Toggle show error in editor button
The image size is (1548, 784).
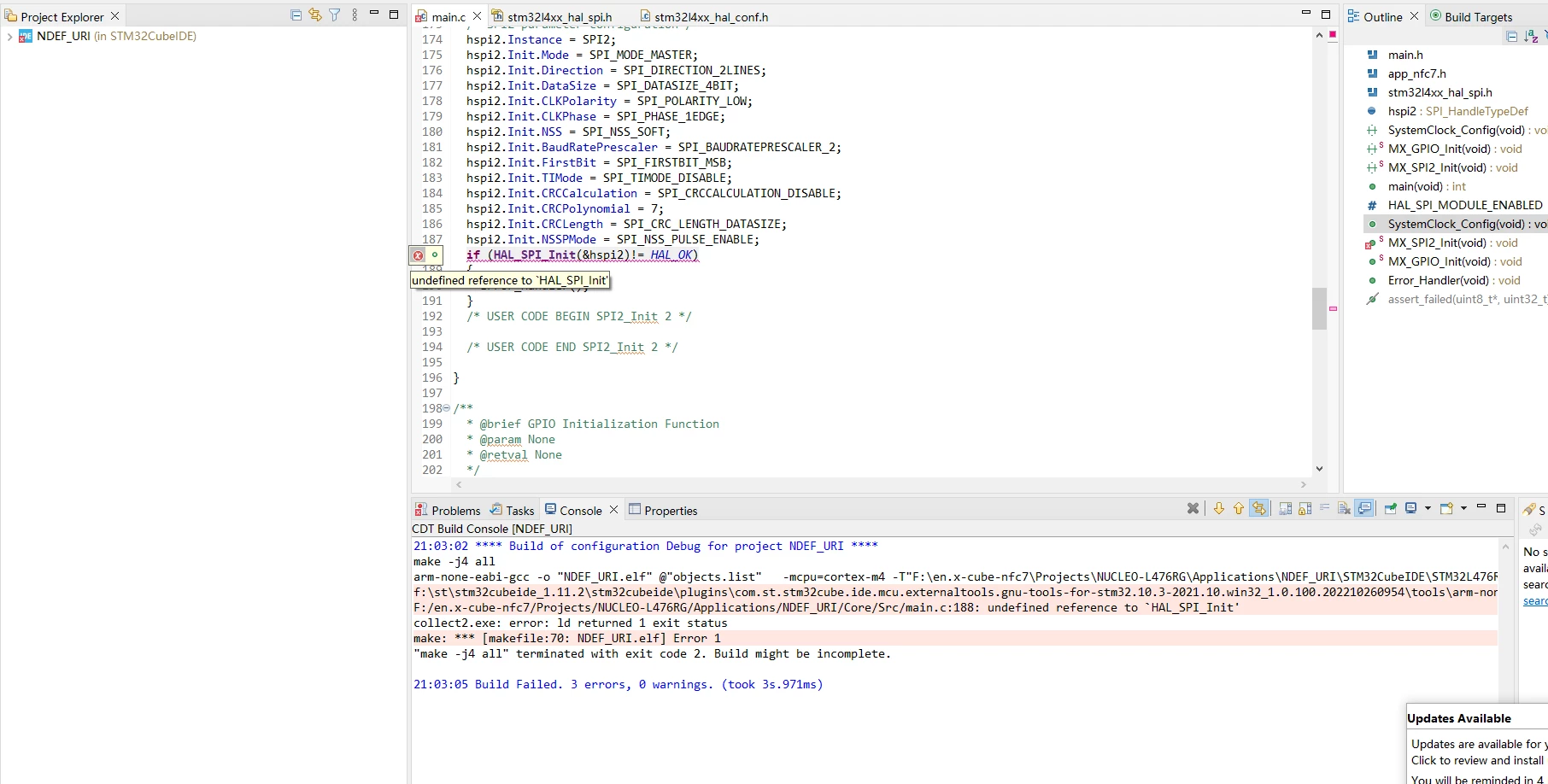point(1258,508)
